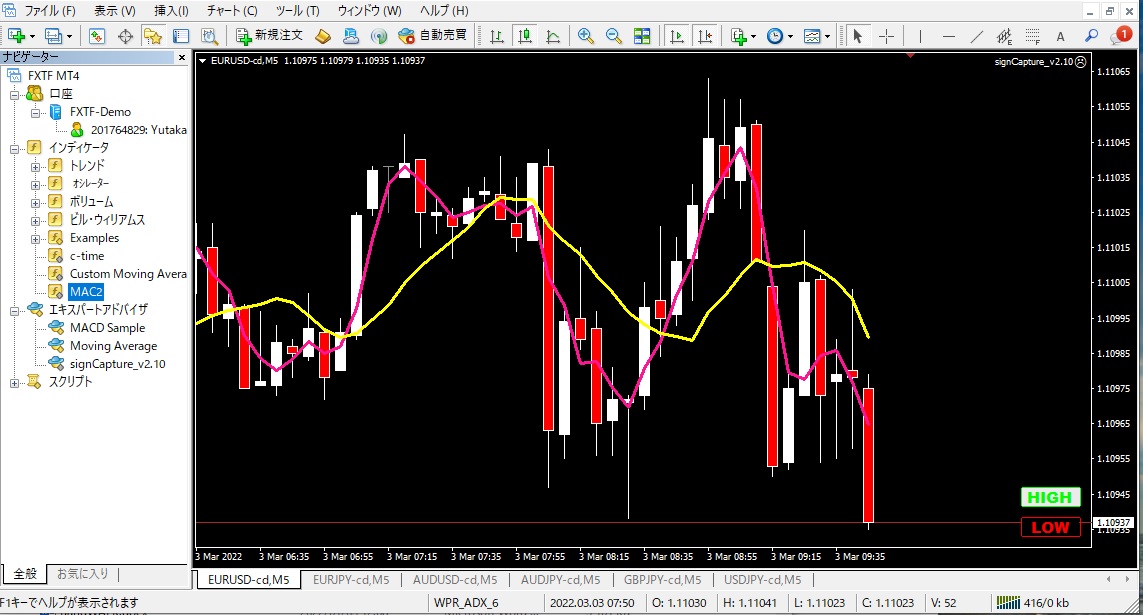Click the 新規注文 new order button
The width and height of the screenshot is (1143, 615).
click(x=270, y=36)
